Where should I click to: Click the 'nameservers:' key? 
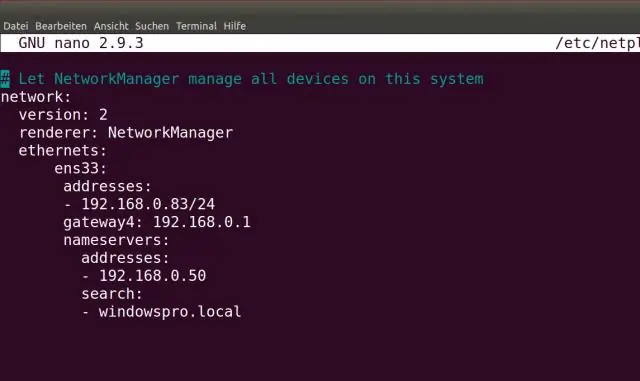pyautogui.click(x=116, y=240)
